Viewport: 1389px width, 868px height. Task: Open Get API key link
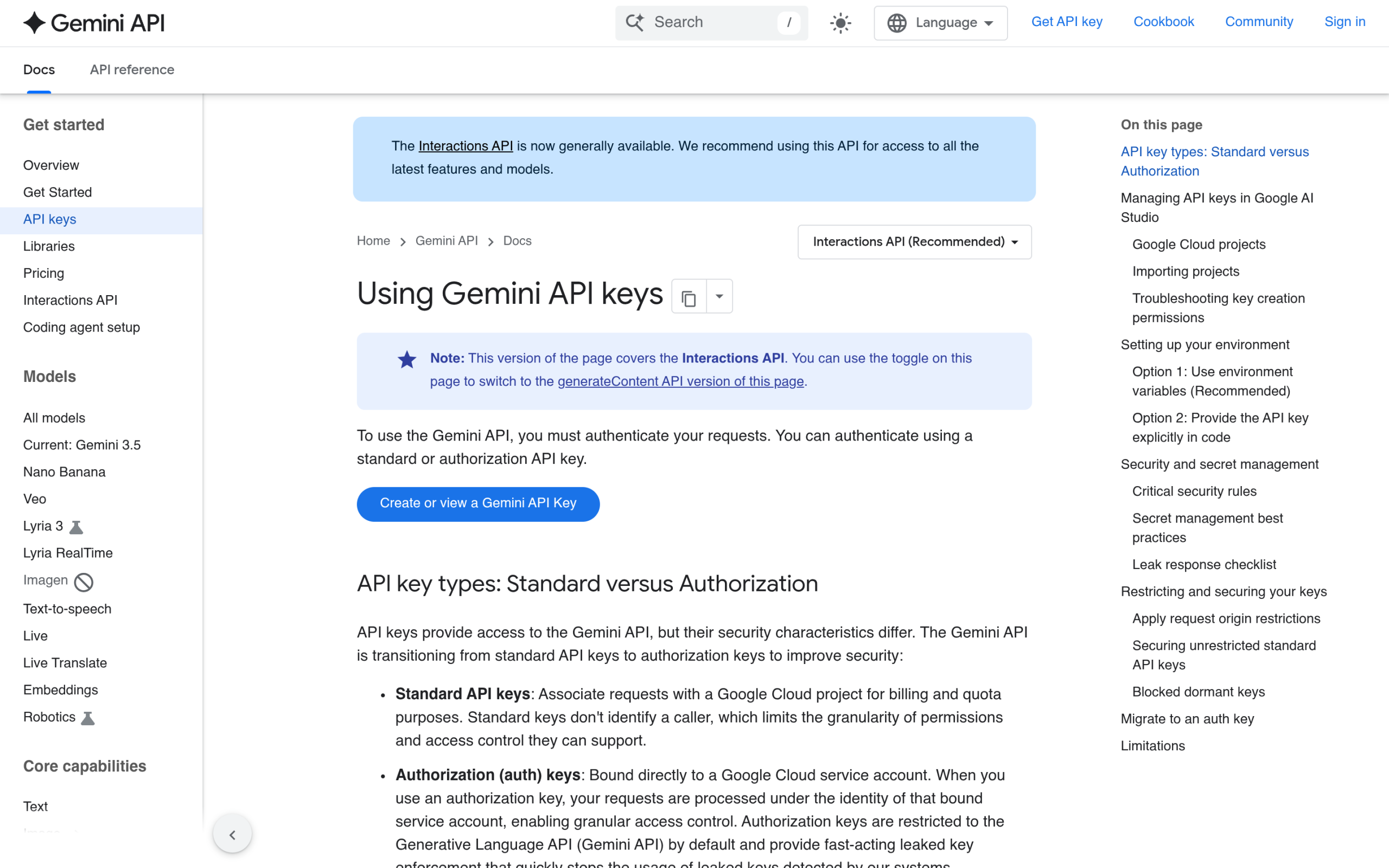pyautogui.click(x=1066, y=22)
